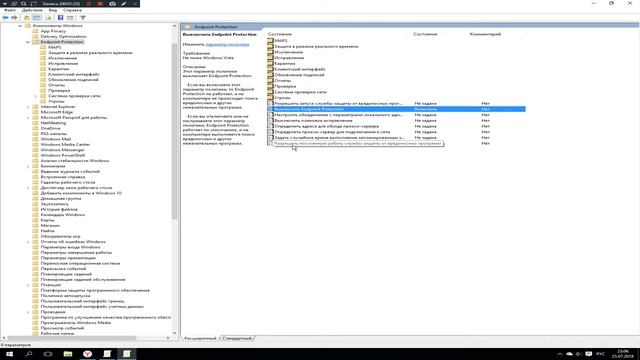Screen dimensions: 640x360
Task: Expand the Проводник tree node
Action: coord(28,312)
